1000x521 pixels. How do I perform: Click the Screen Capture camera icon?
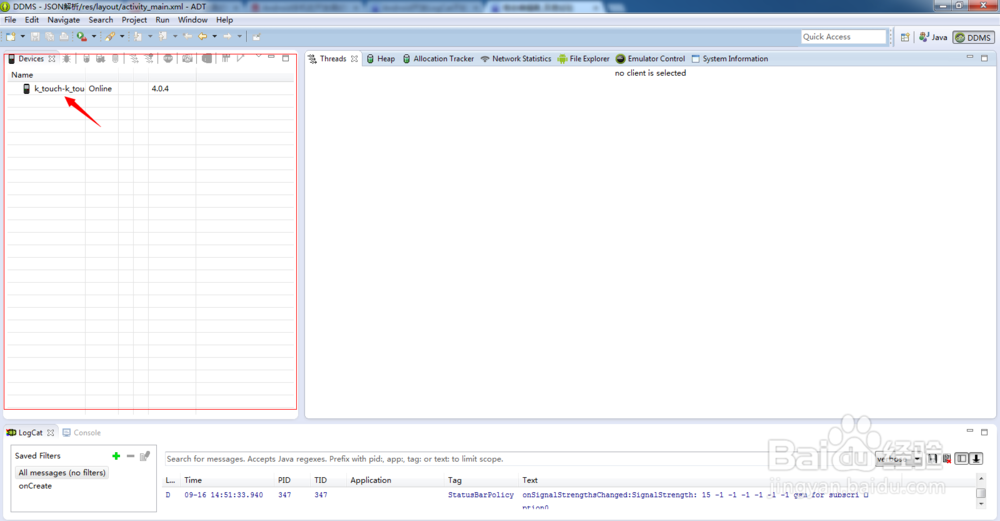click(187, 59)
